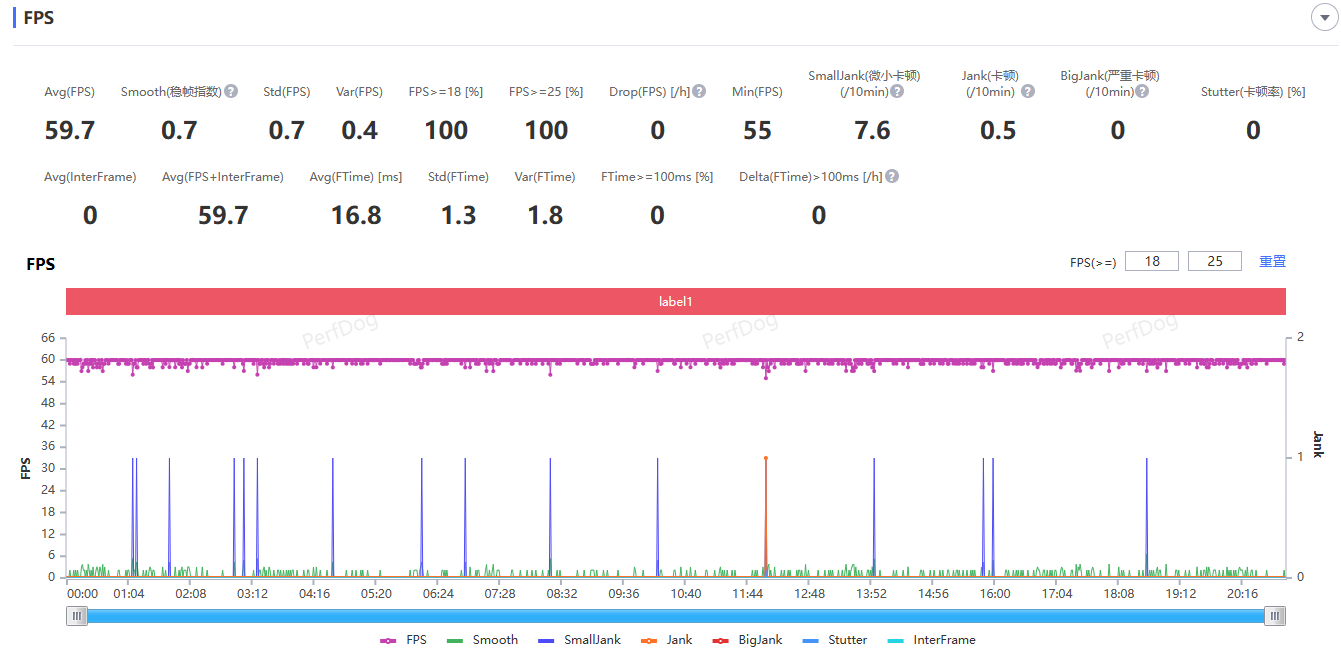Click help icon beside Jank (/10min)

tap(1027, 91)
